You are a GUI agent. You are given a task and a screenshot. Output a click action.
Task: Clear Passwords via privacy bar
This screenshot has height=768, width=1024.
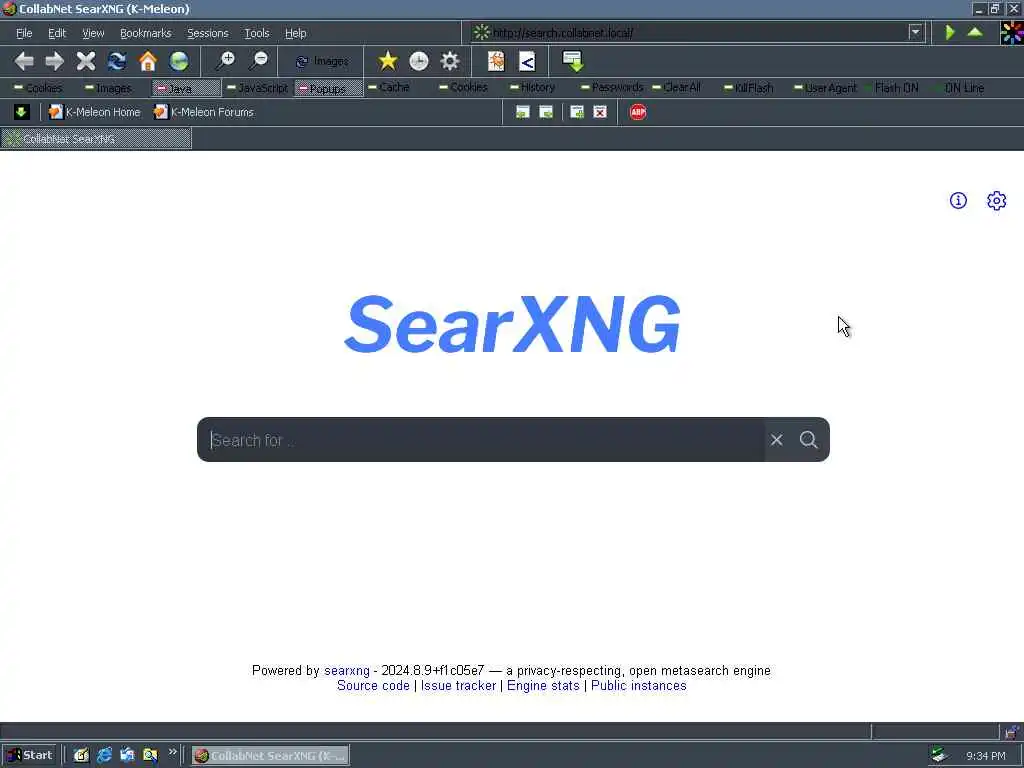612,87
